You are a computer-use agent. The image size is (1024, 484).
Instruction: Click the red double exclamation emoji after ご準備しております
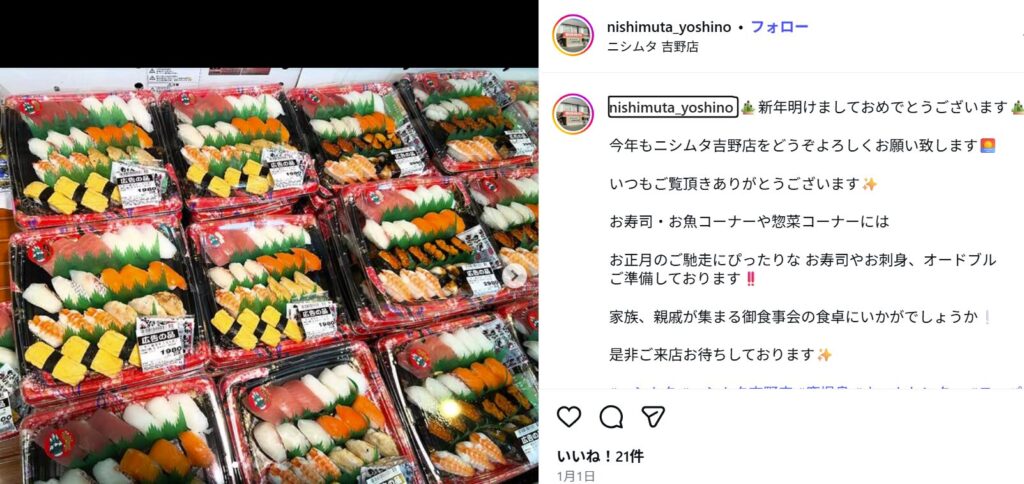[x=750, y=278]
